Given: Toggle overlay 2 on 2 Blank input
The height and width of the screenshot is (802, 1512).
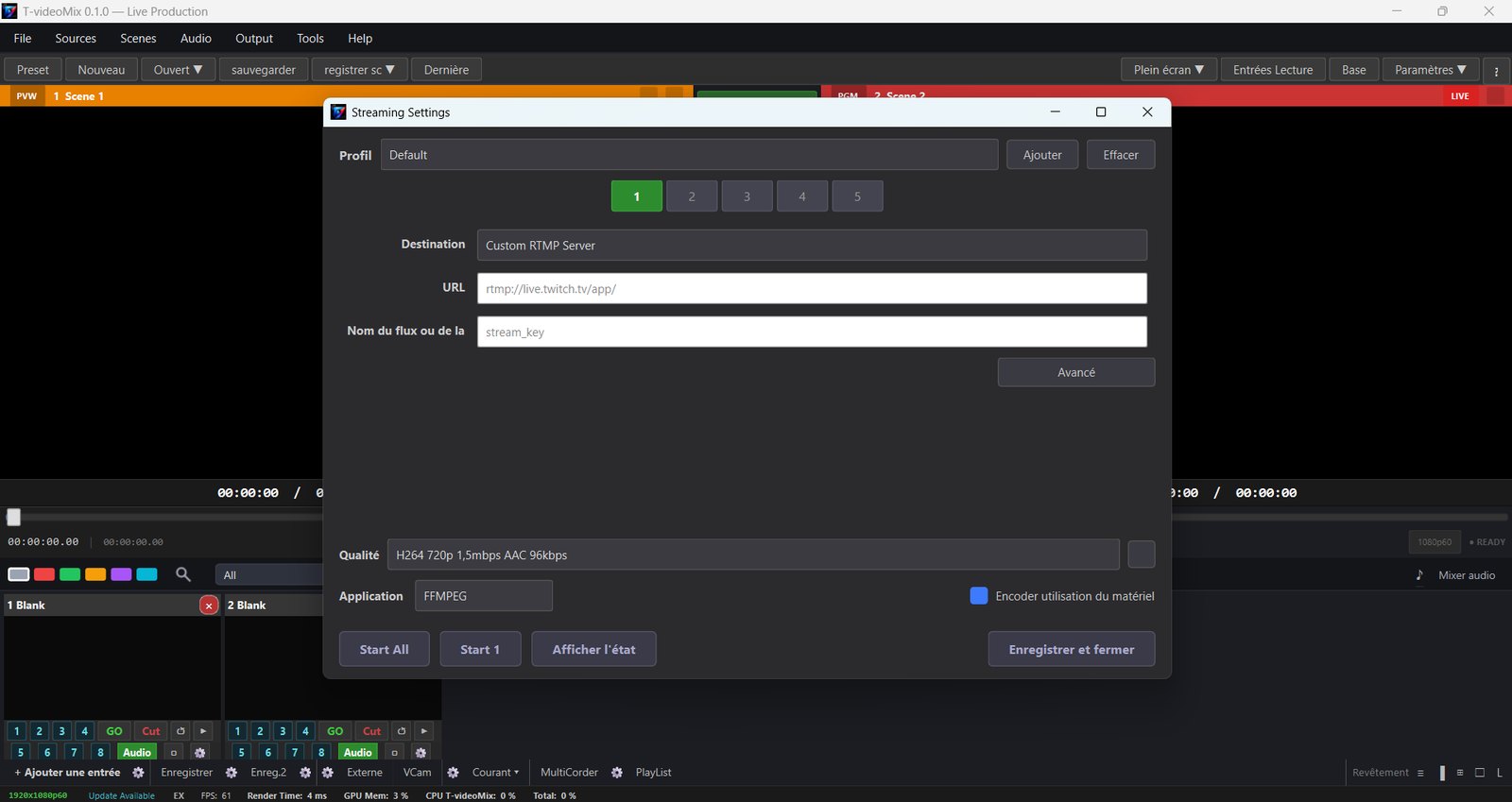Looking at the screenshot, I should pos(261,731).
